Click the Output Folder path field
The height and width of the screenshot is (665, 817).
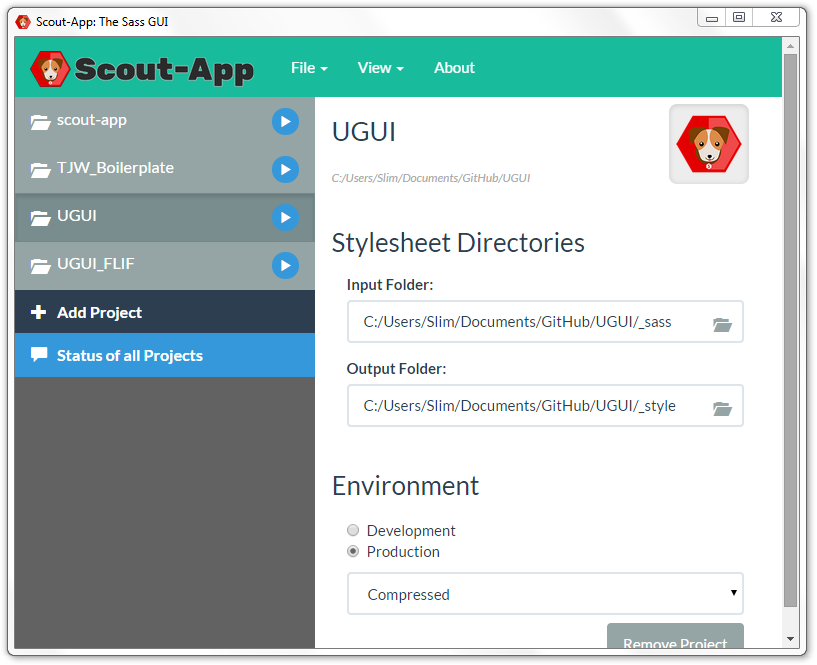coord(545,405)
